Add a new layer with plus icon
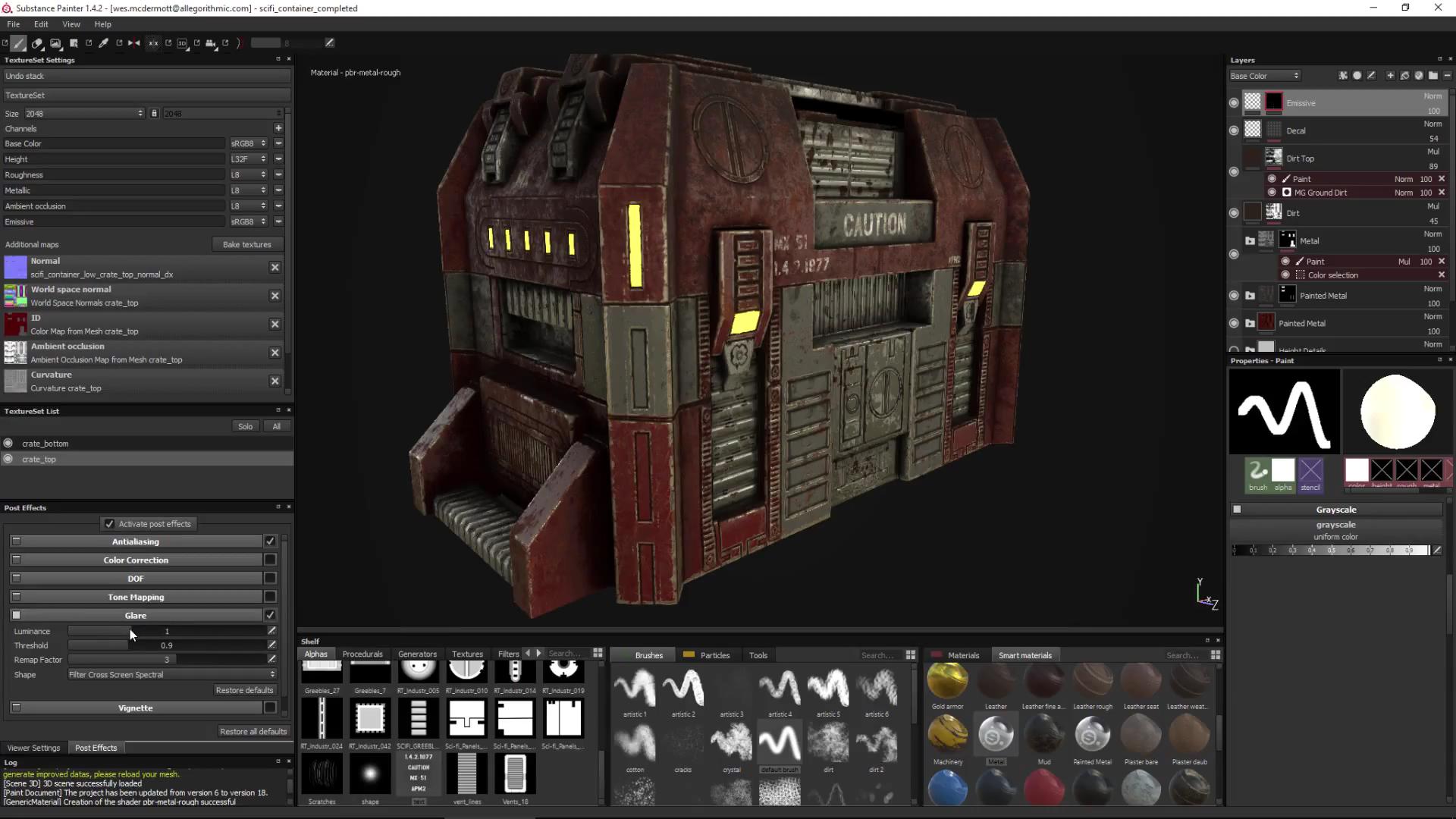 tap(1390, 76)
